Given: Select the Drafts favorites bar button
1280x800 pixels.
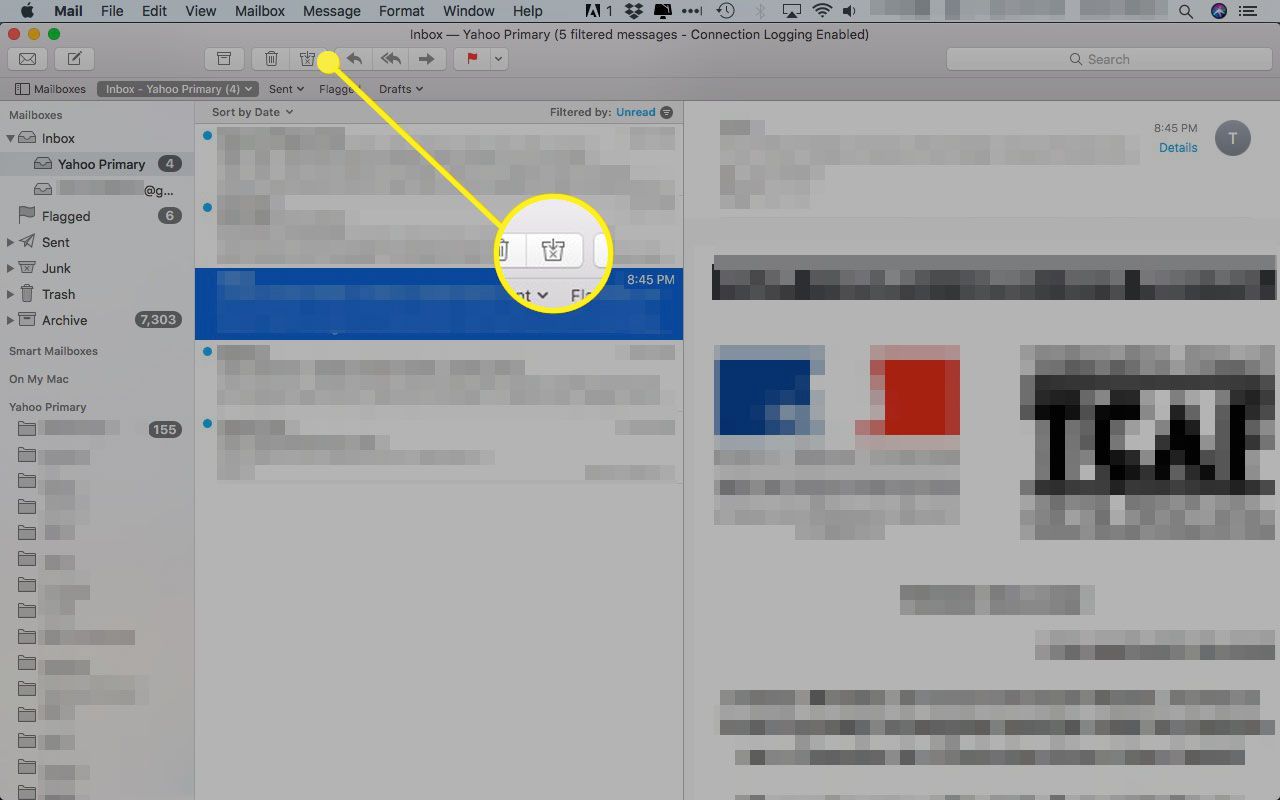Looking at the screenshot, I should point(400,89).
